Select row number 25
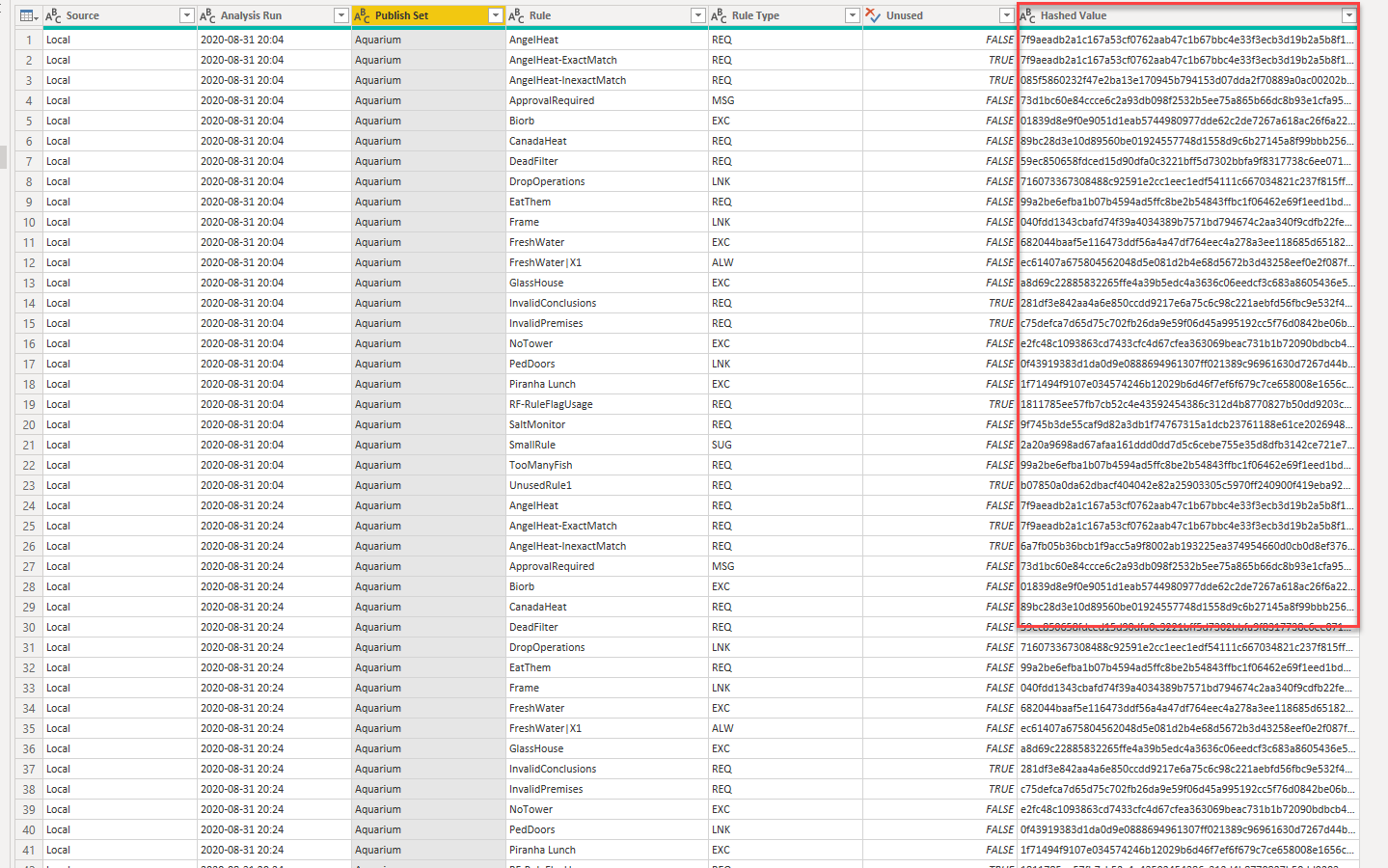The height and width of the screenshot is (868, 1388). tap(29, 526)
